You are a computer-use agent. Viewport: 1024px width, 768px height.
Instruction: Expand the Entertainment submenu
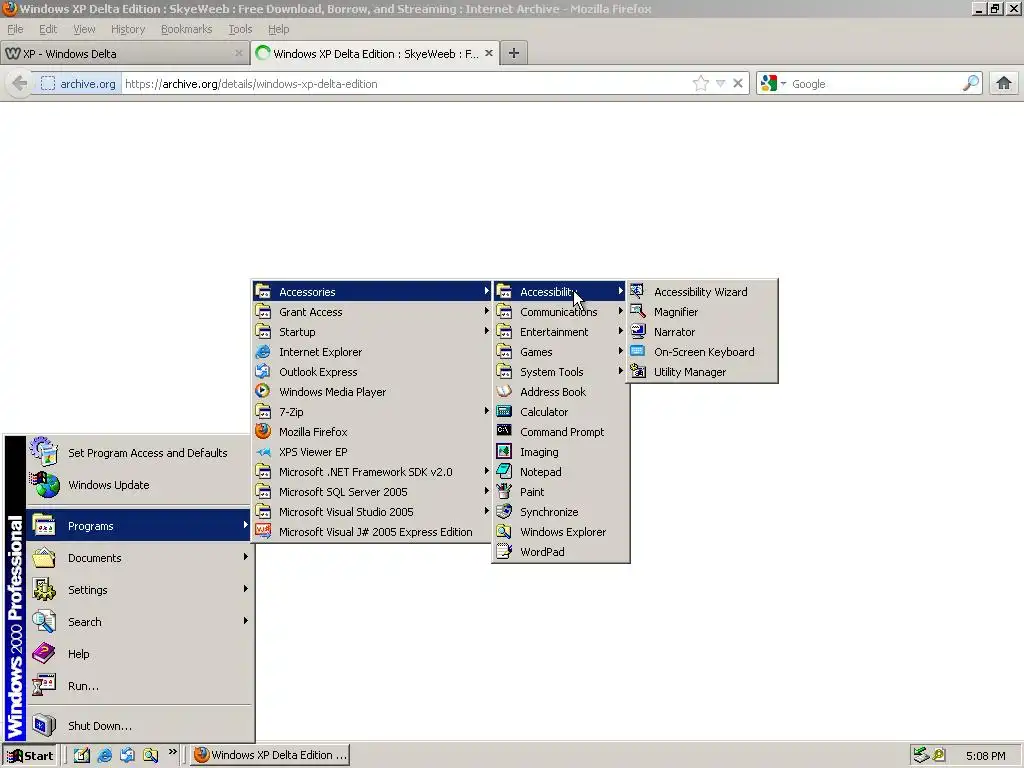(560, 332)
